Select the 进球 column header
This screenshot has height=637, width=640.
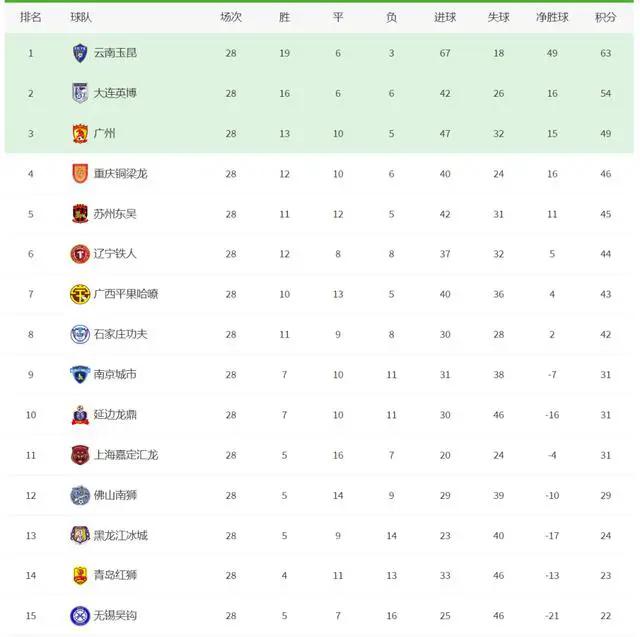coord(445,17)
